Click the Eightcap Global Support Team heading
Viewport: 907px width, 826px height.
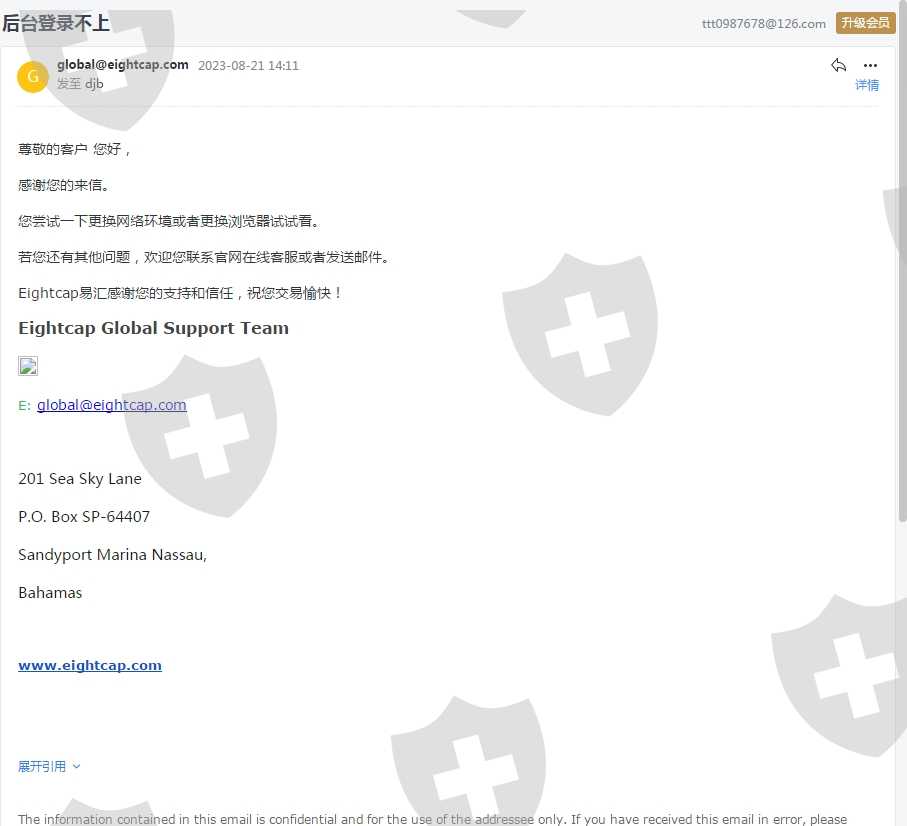click(x=153, y=328)
